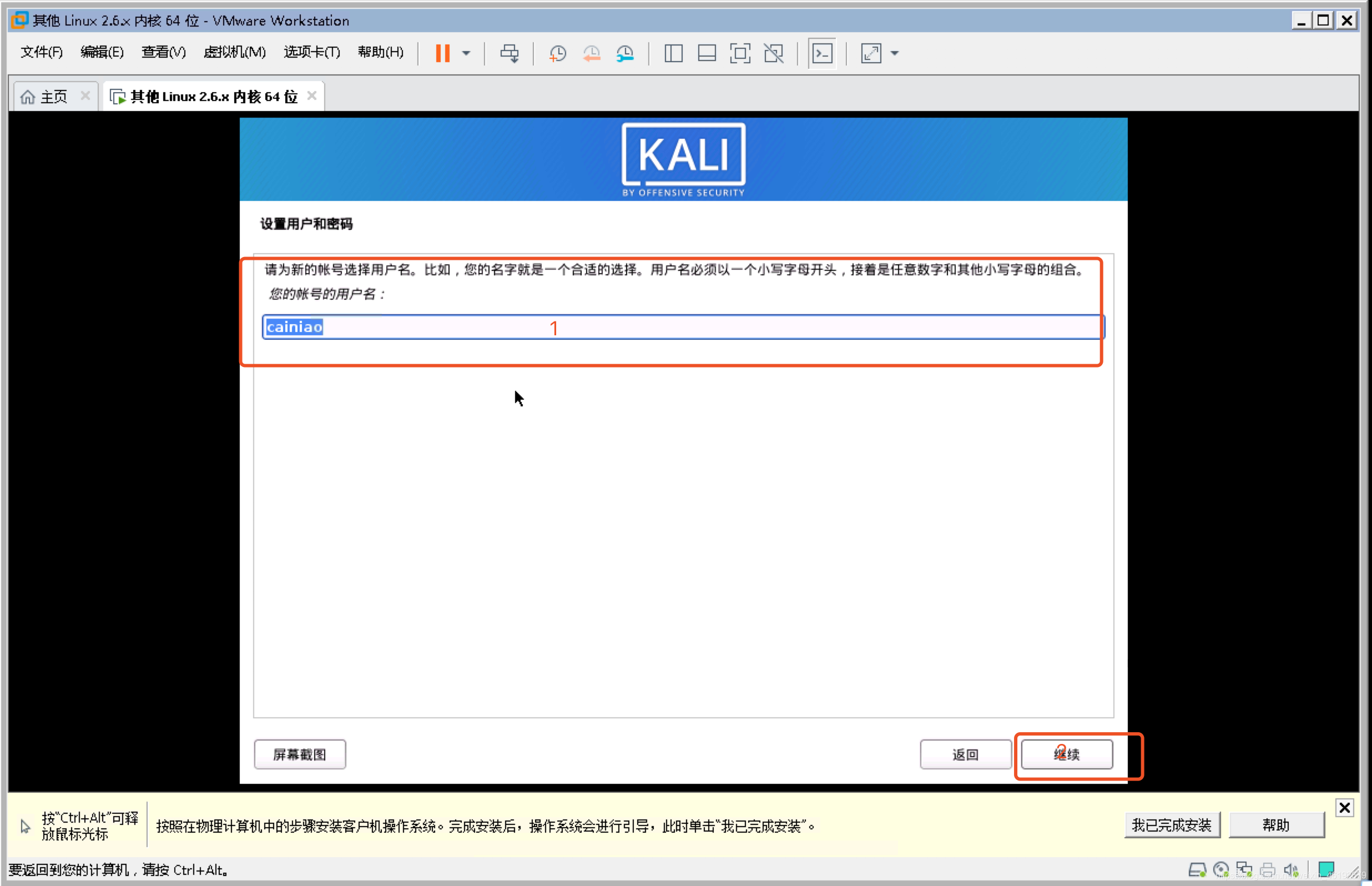Image resolution: width=1372 pixels, height=886 pixels.
Task: Revert to snapshot using the orange-arrow clock icon
Action: [x=591, y=53]
